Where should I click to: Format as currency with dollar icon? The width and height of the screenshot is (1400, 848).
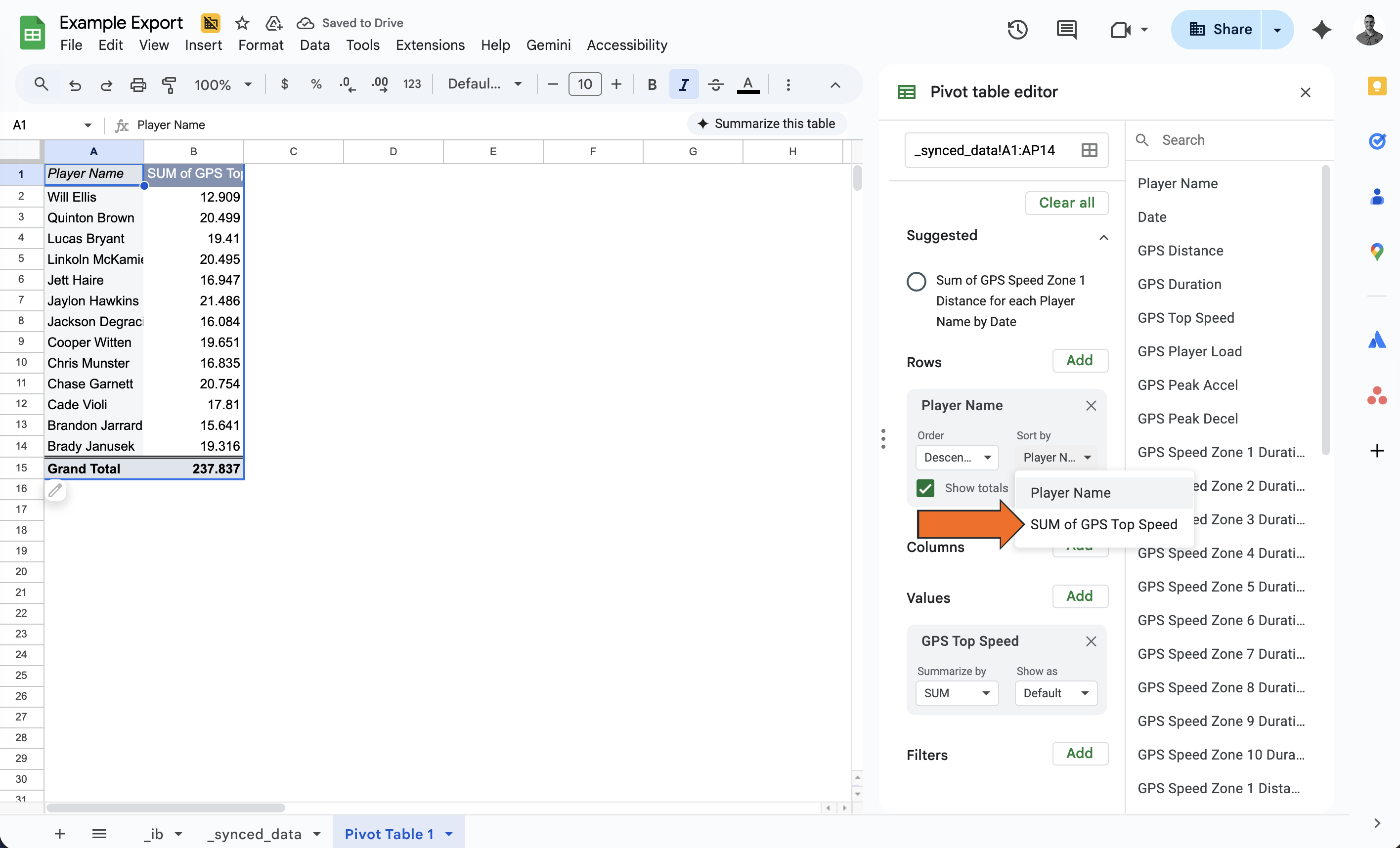pos(285,85)
